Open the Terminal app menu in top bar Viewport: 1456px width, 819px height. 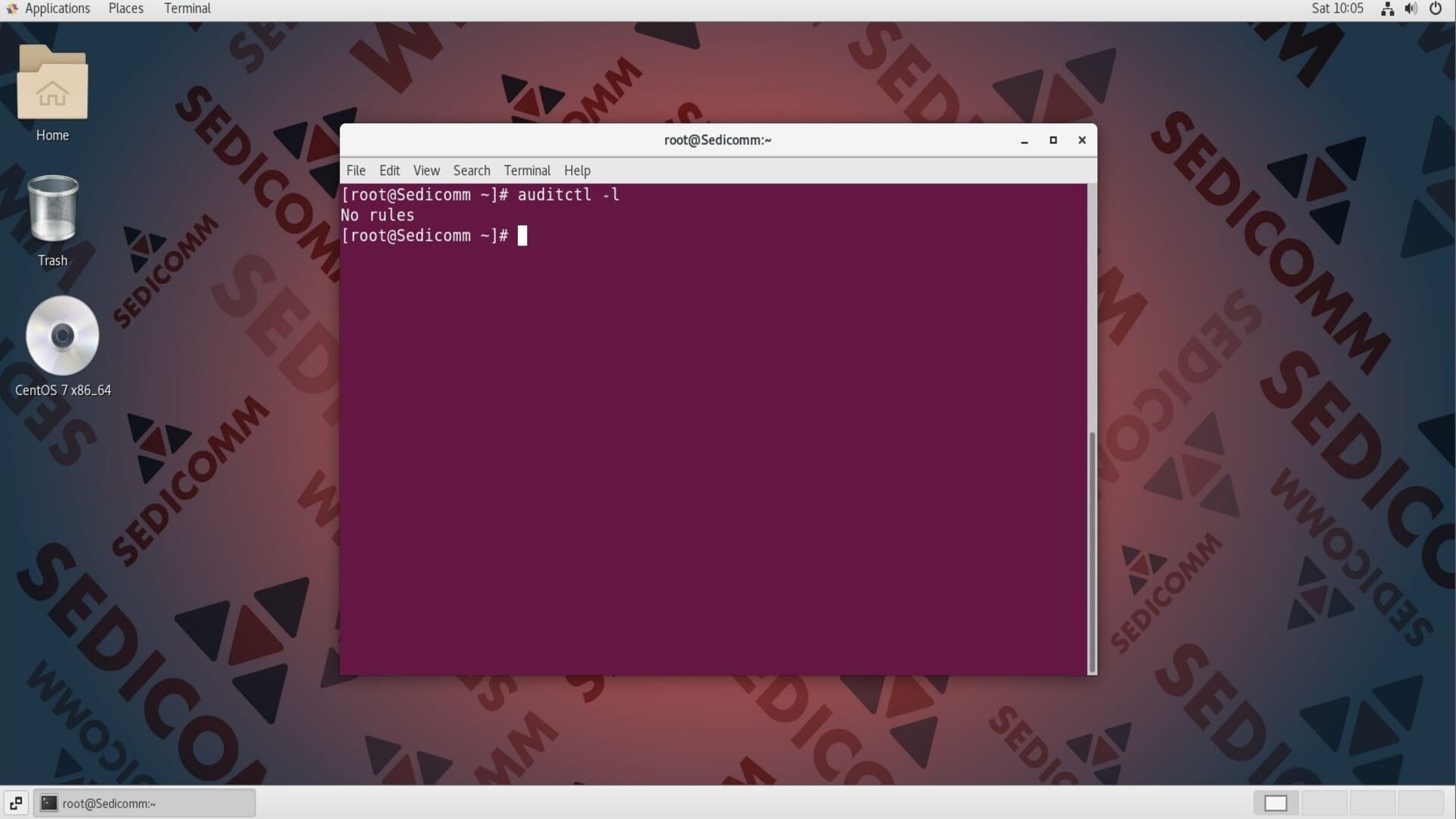coord(187,9)
